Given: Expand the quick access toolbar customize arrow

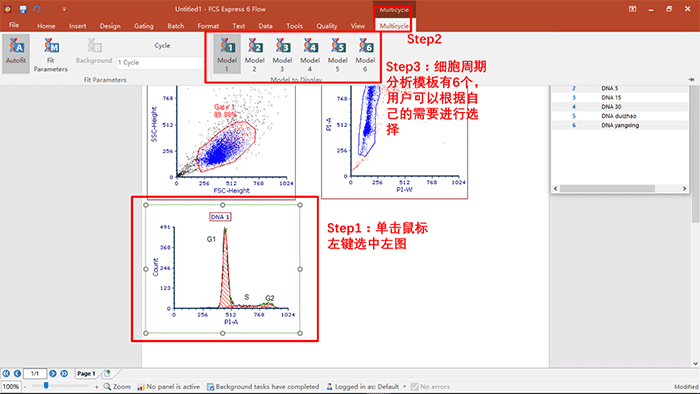Looking at the screenshot, I should 64,9.
